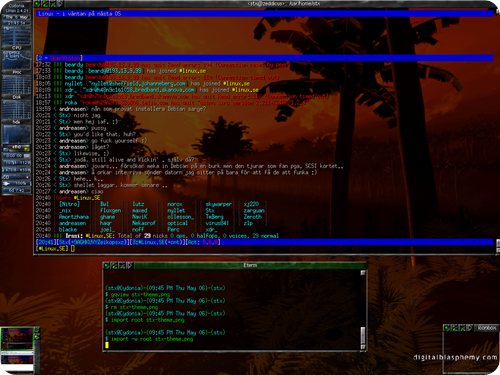Click the 'rm stx-theme.png' command line in Eterm
Image resolution: width=500 pixels, height=375 pixels.
(x=131, y=307)
